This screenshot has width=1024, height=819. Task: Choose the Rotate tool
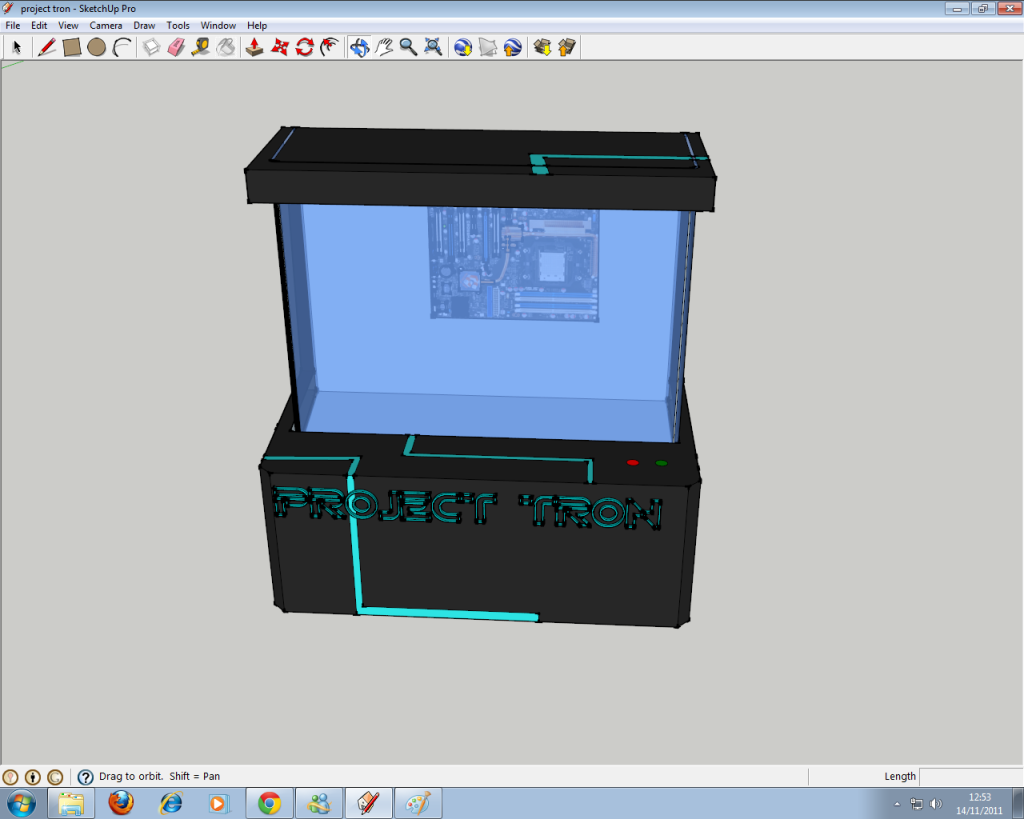[305, 47]
